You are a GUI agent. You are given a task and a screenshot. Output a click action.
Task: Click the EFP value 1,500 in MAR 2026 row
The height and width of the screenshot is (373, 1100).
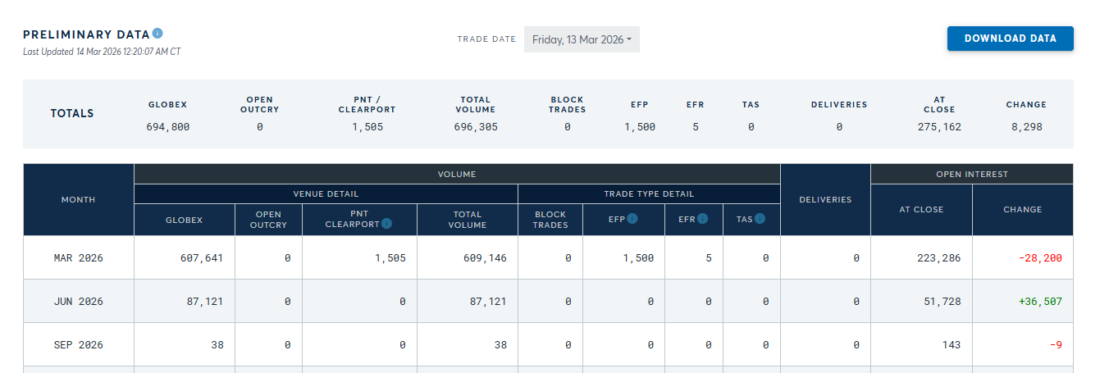638,258
